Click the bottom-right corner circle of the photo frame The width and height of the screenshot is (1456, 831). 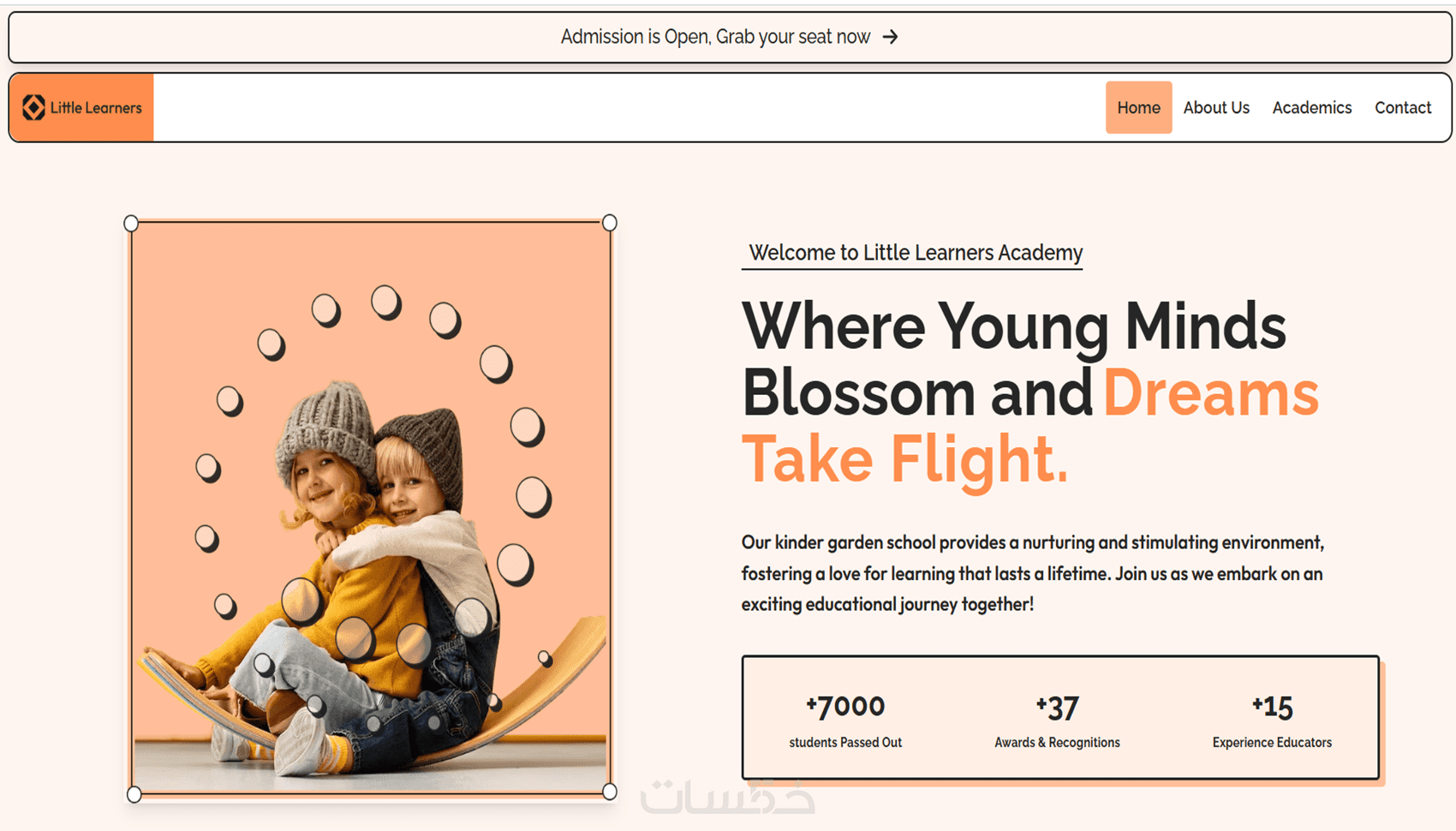609,792
